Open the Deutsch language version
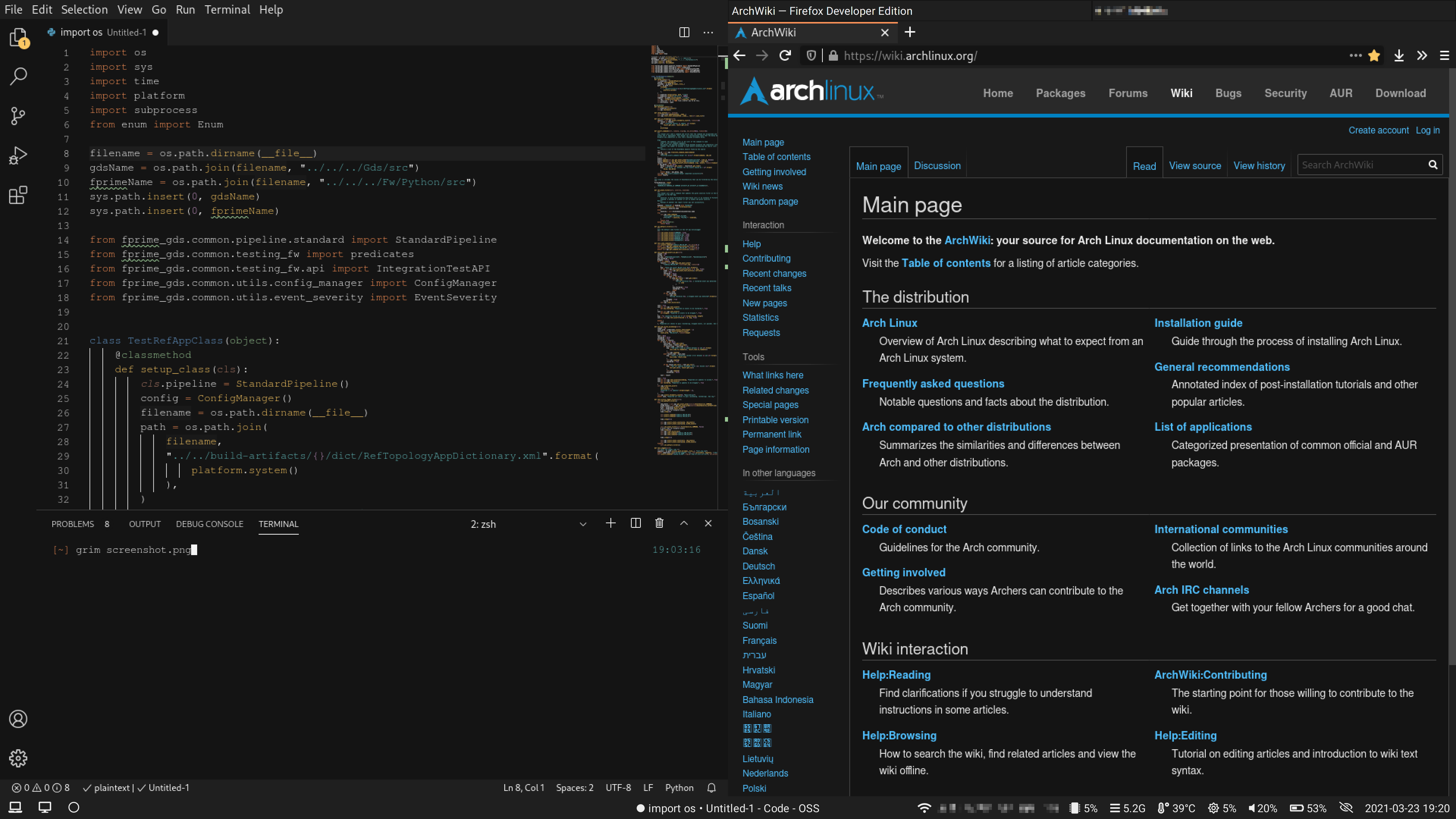Screen dimensions: 1456x819 point(758,566)
